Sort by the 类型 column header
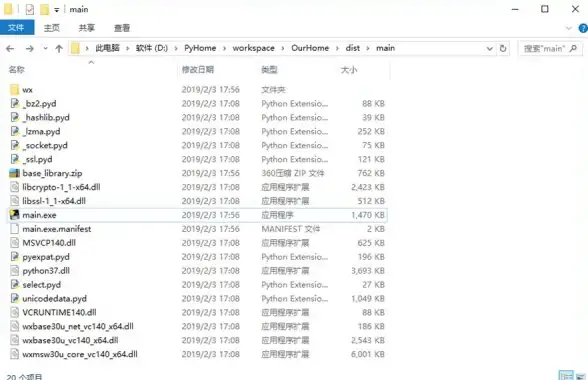The height and width of the screenshot is (380, 588). tap(269, 69)
